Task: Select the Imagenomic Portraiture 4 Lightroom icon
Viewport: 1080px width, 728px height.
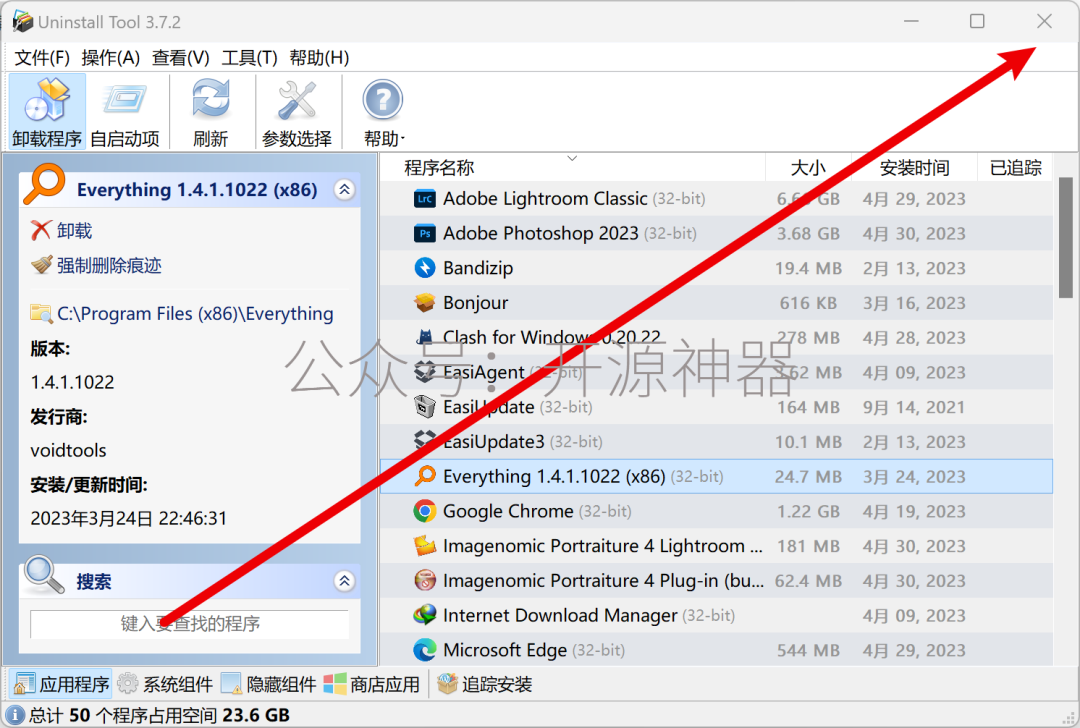Action: coord(425,545)
